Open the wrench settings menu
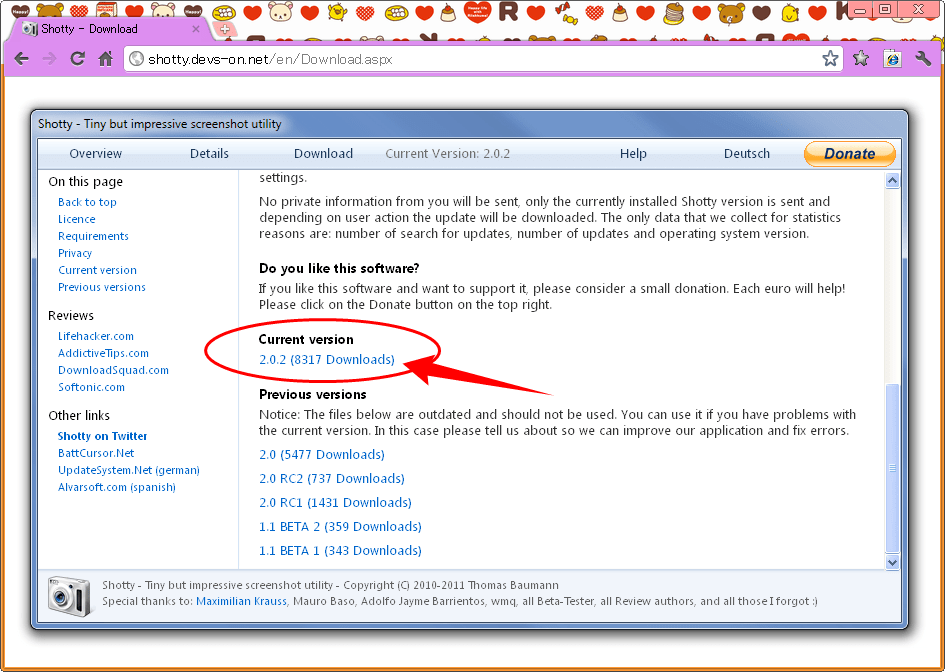This screenshot has height=672, width=945. coord(923,59)
